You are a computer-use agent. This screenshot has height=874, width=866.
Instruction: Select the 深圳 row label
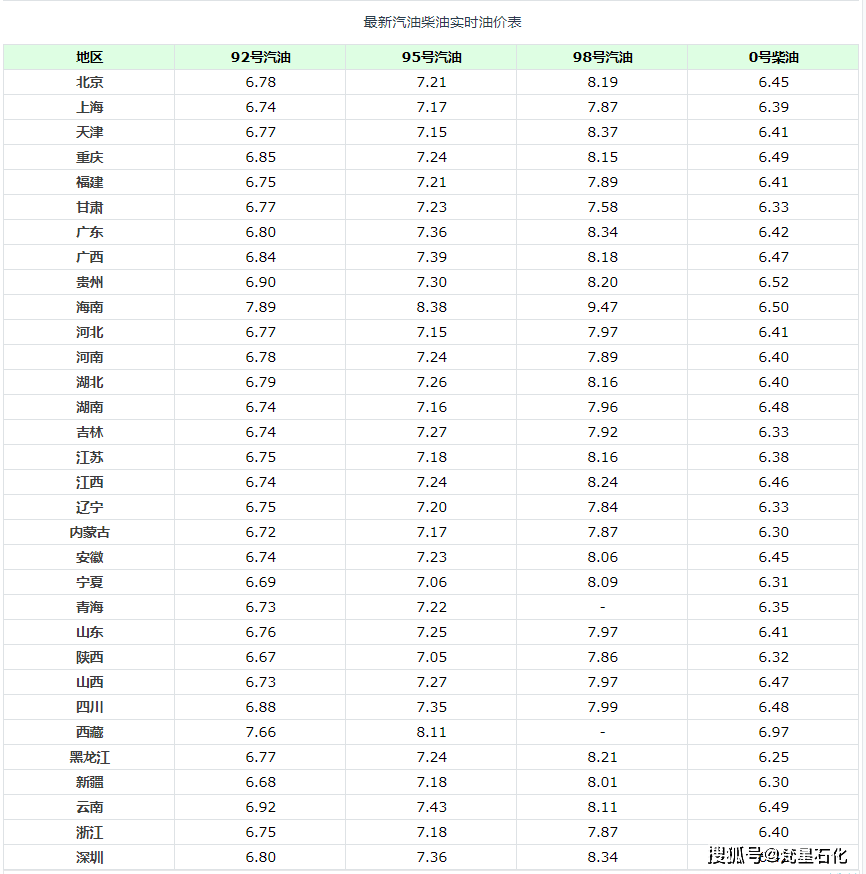tap(89, 857)
